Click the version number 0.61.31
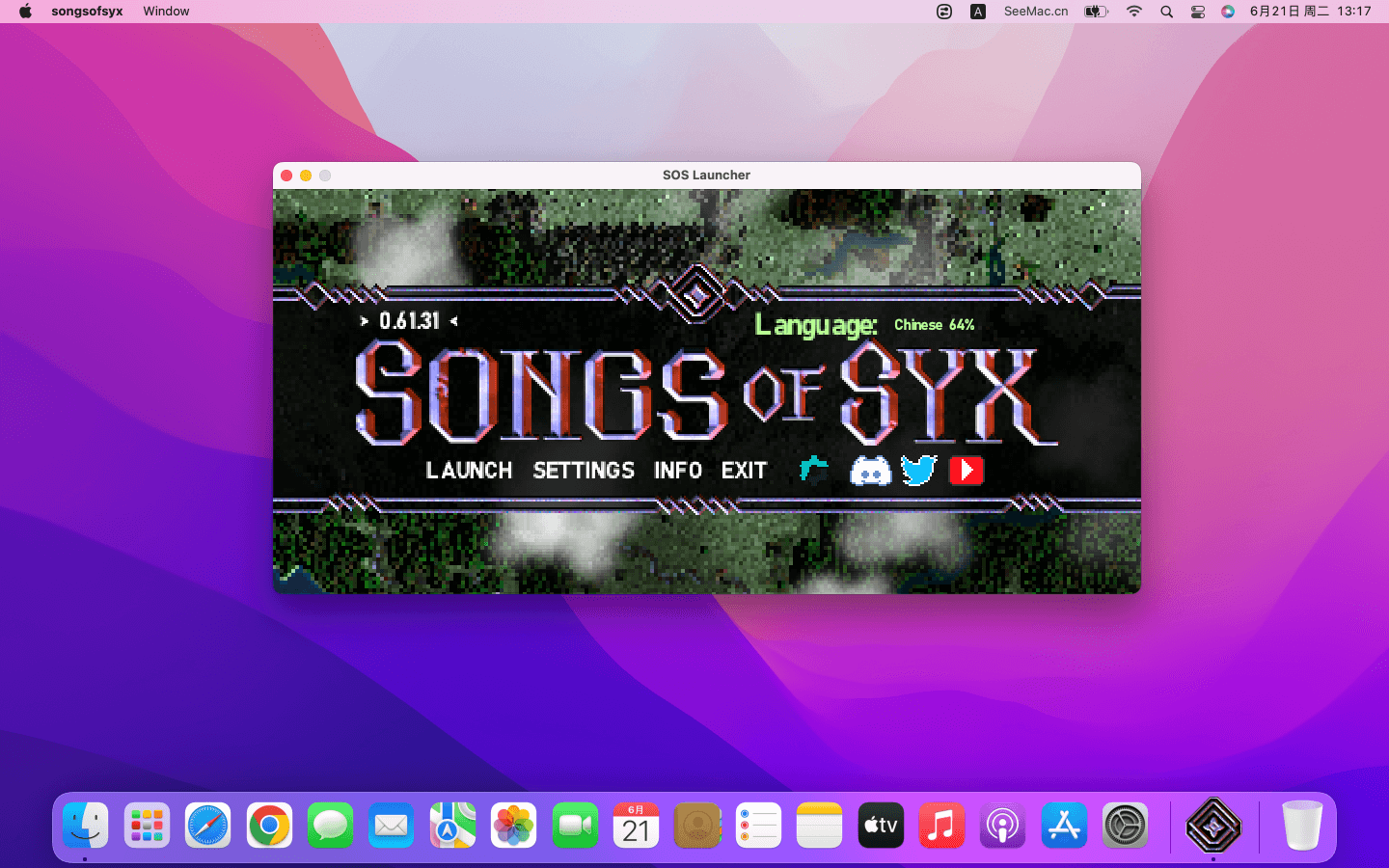Image resolution: width=1389 pixels, height=868 pixels. pos(409,321)
